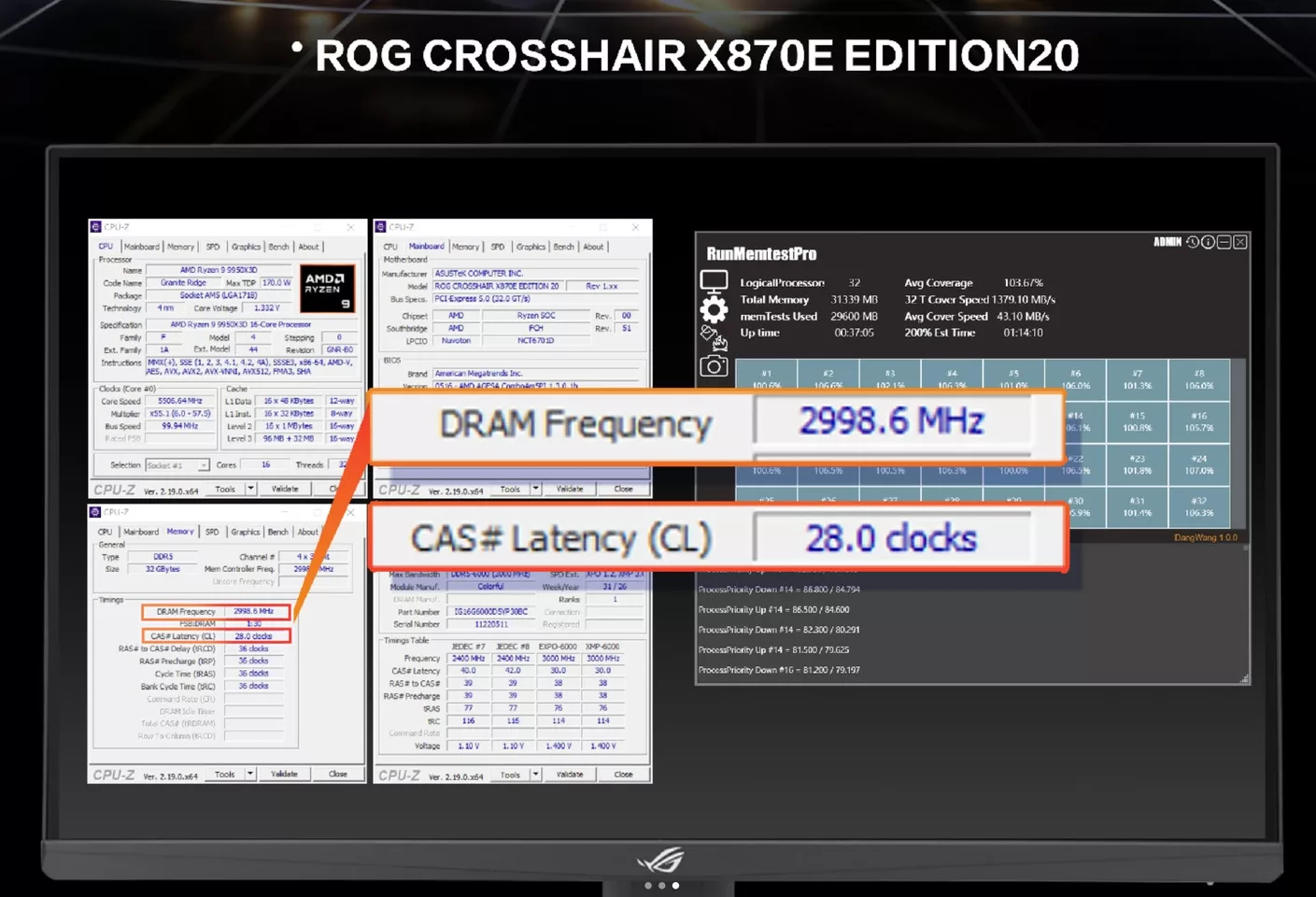Screen dimensions: 1316x897
Task: Click log line 'ProcessPriority Down #16 = 81.200 / 79.197'
Action: pyautogui.click(x=779, y=670)
